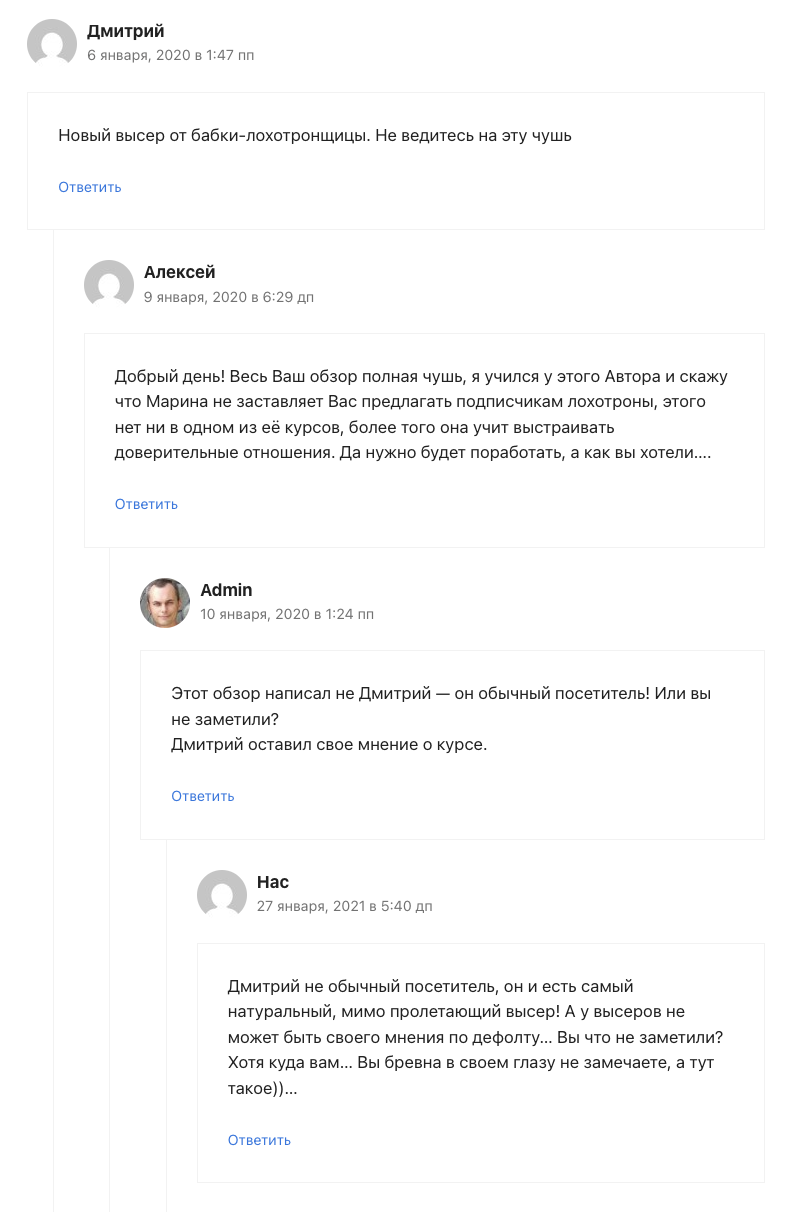This screenshot has height=1212, width=787.
Task: Click Нас's placeholder avatar icon
Action: coord(222,895)
